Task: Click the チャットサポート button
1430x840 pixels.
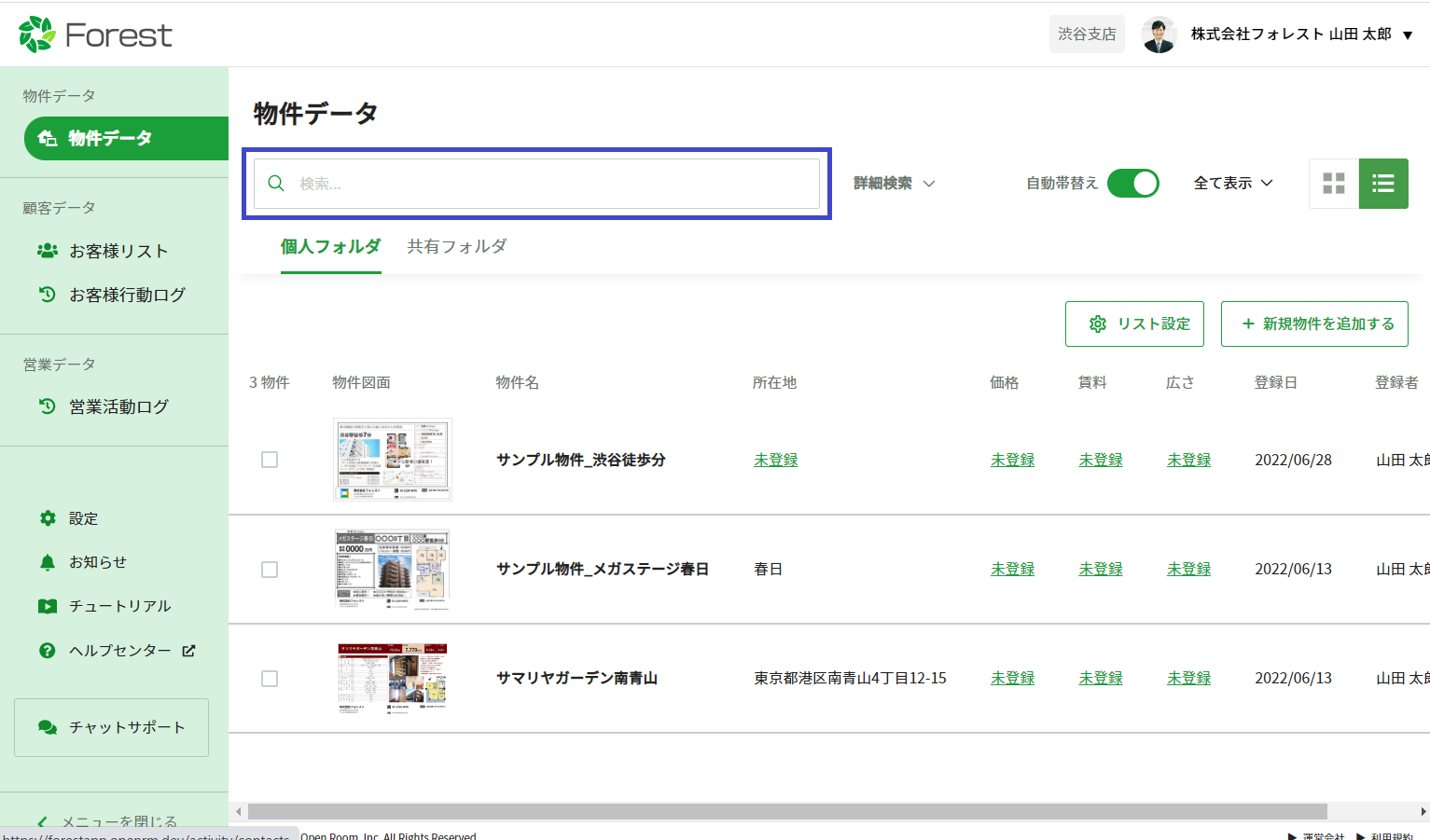Action: point(111,727)
